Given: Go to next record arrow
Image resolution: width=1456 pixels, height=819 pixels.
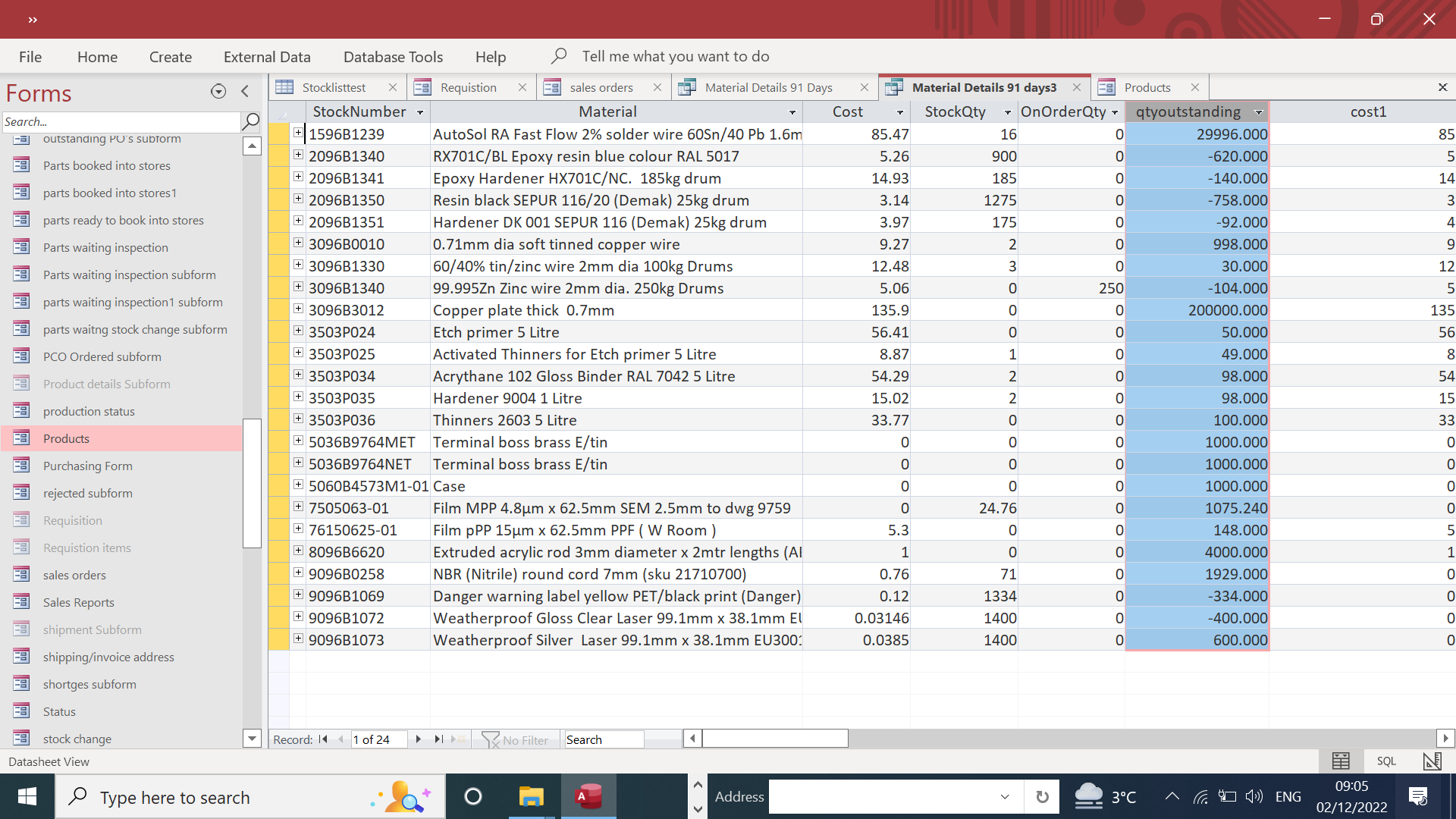Looking at the screenshot, I should (418, 739).
